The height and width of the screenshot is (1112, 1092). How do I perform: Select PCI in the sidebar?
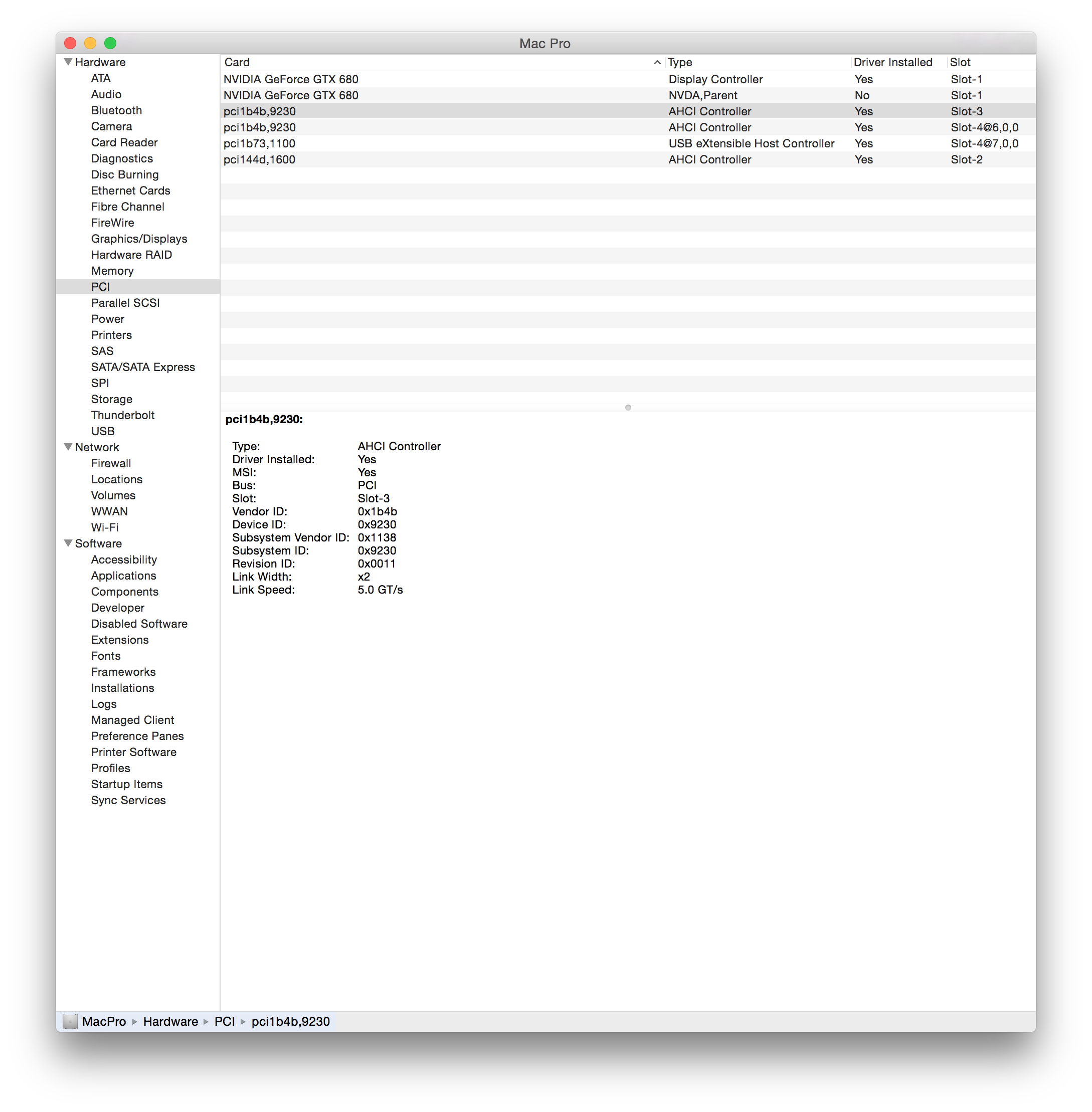tap(100, 287)
